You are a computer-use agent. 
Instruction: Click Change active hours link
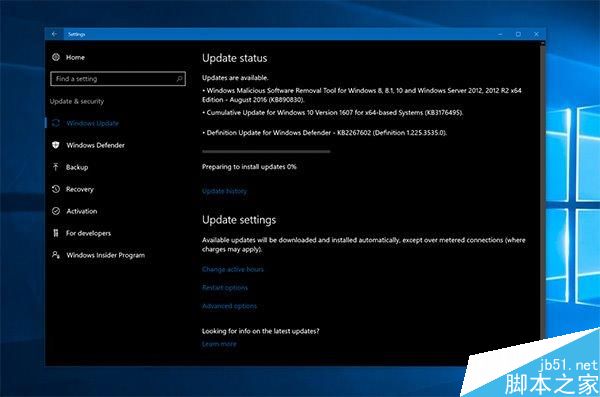233,269
